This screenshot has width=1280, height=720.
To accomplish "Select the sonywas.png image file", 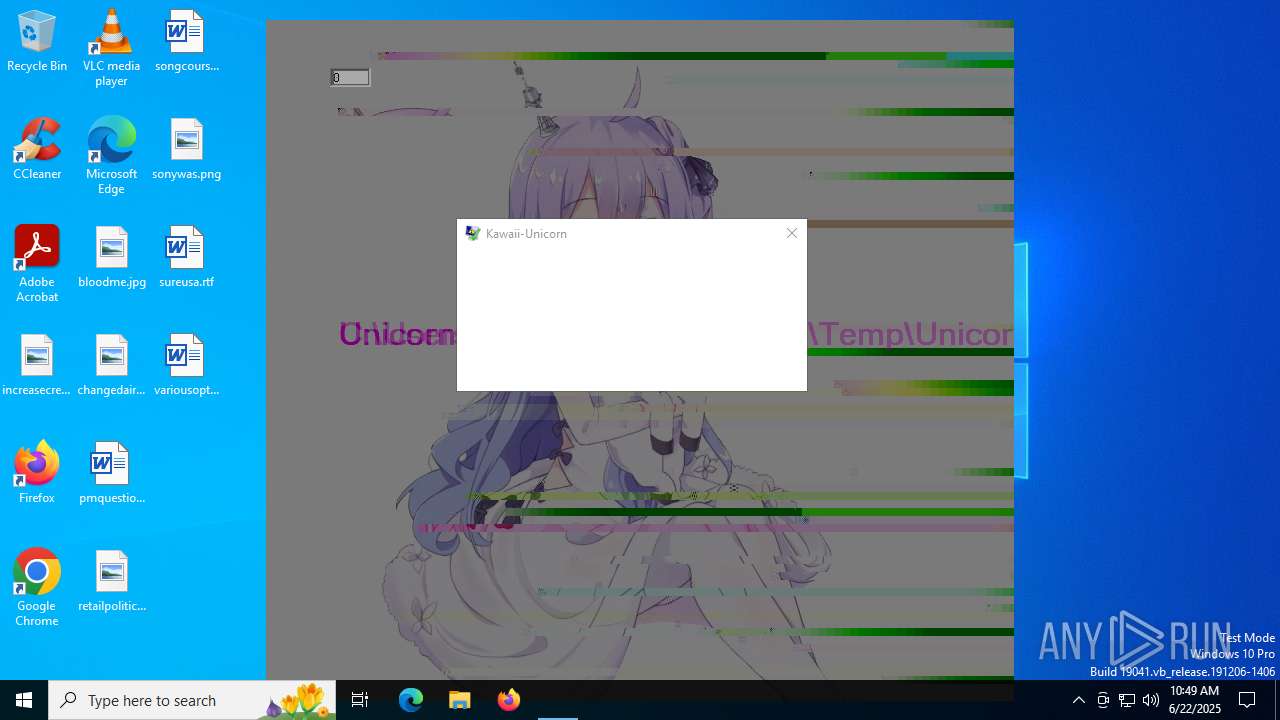I will pyautogui.click(x=186, y=149).
